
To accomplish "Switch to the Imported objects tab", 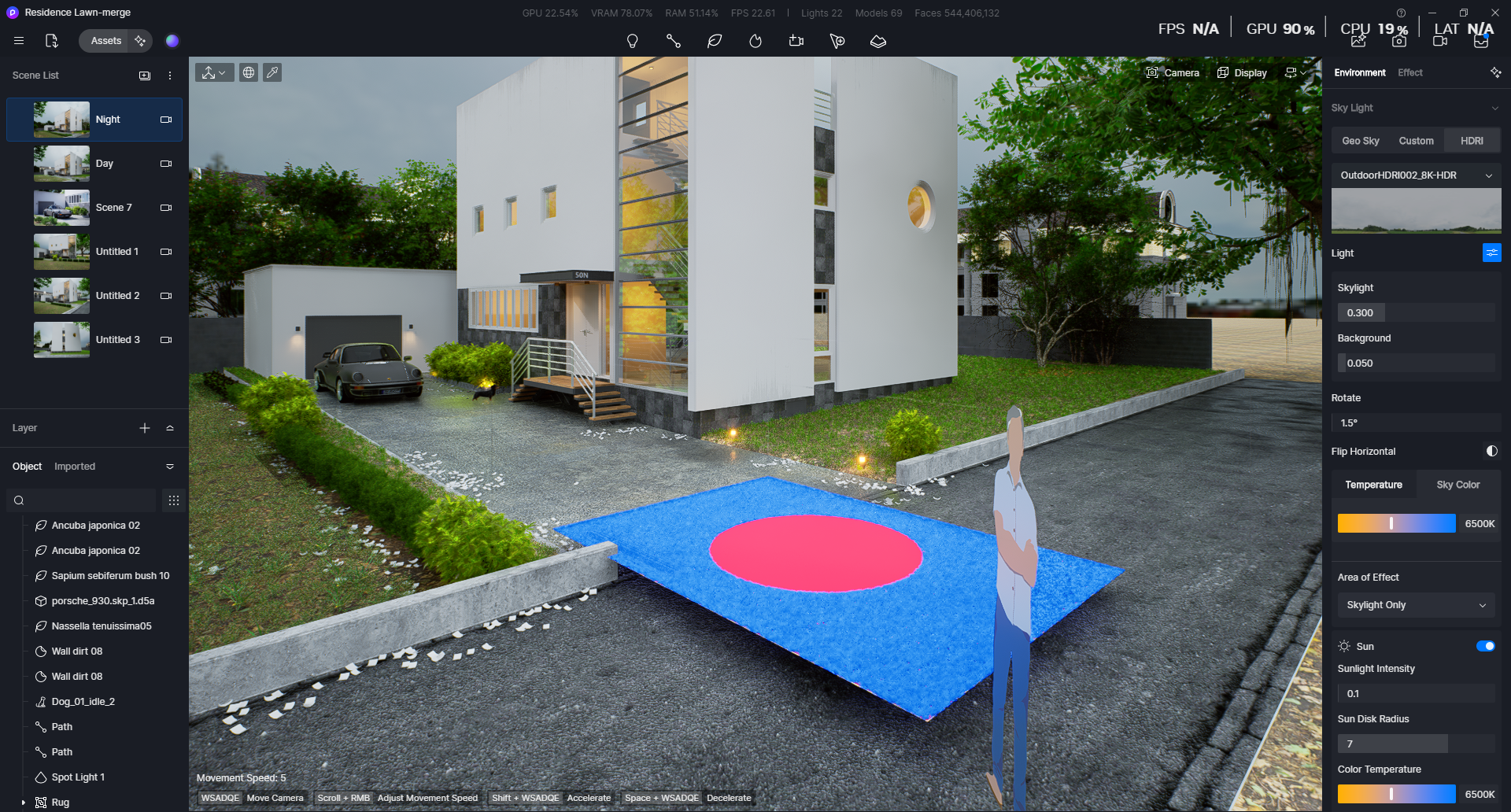I will 75,467.
